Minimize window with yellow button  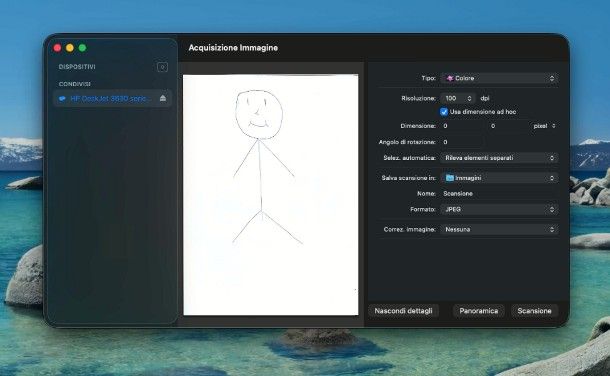coord(70,48)
